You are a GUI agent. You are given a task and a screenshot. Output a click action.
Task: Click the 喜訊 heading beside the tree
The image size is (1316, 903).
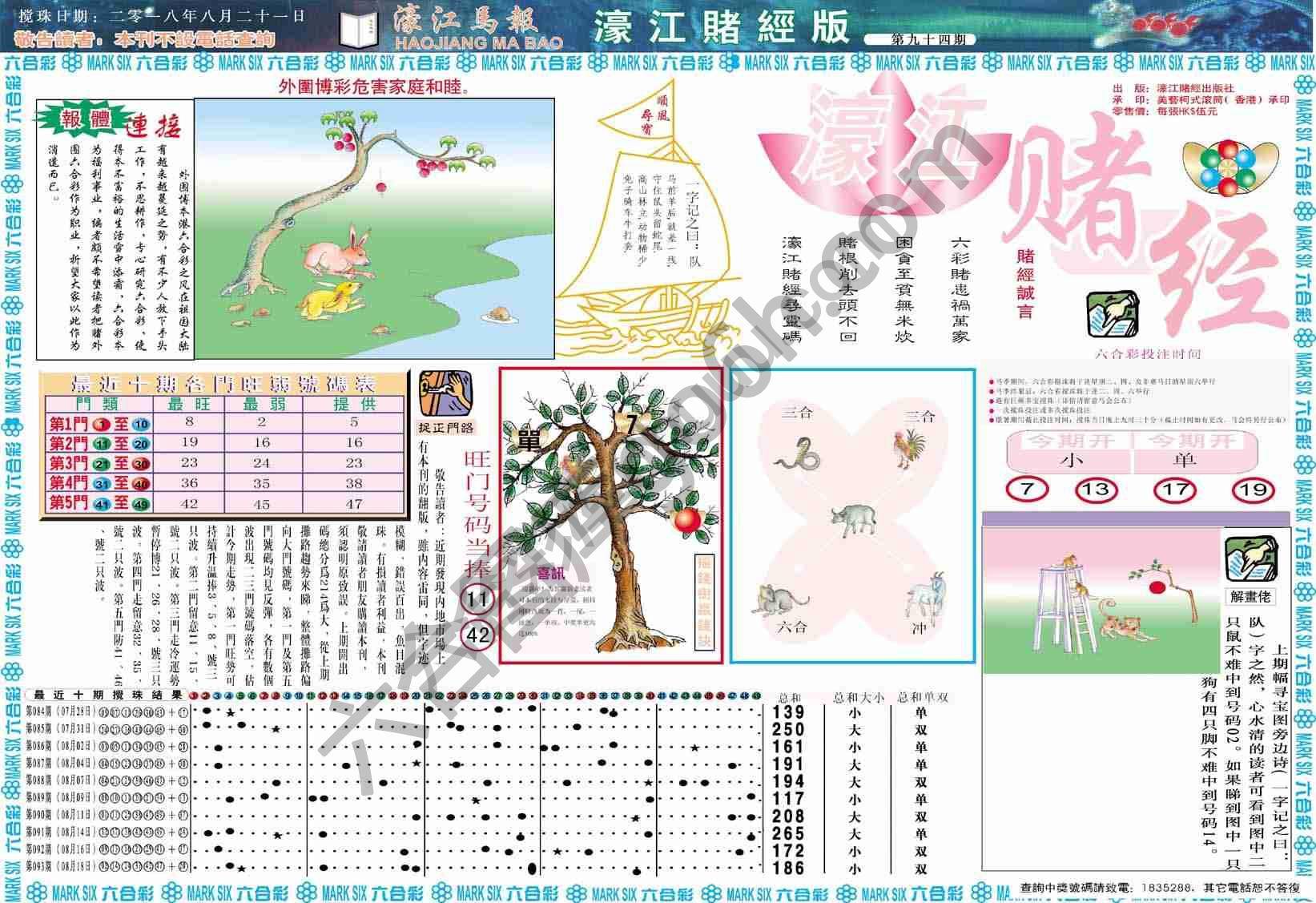(x=550, y=574)
